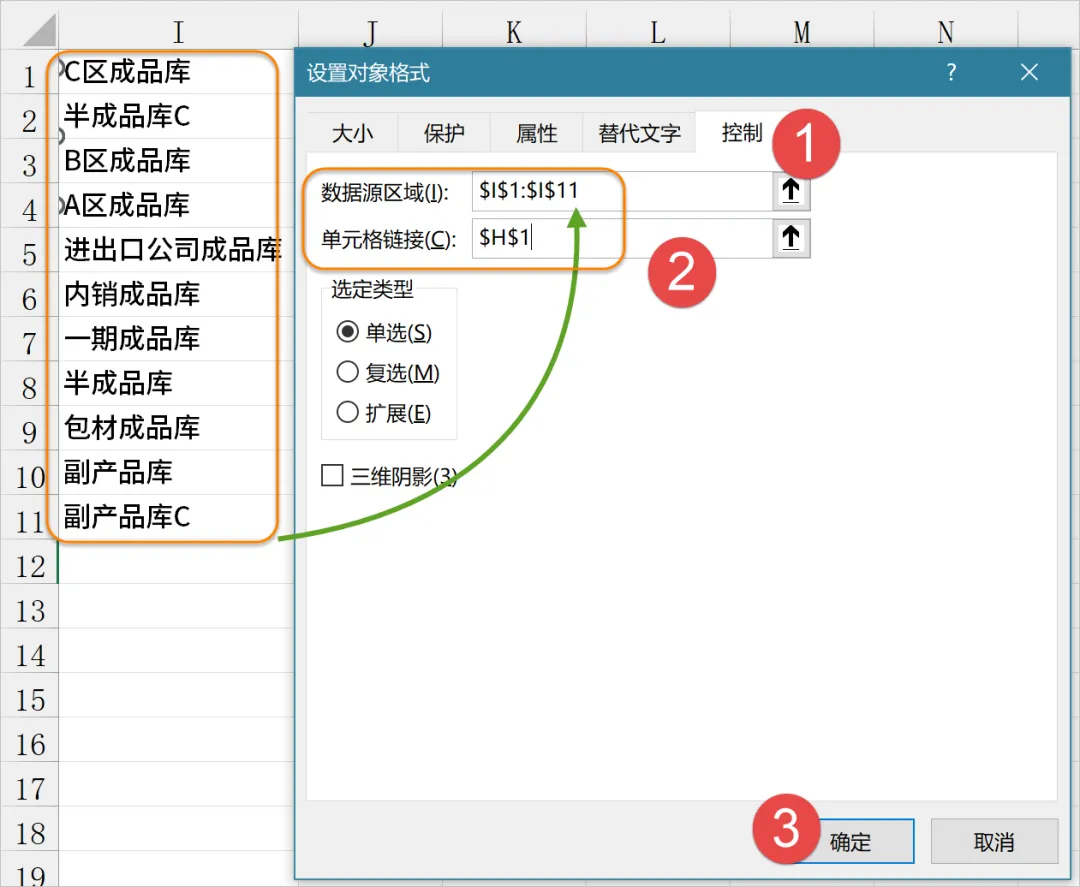Select cell I10 with 副产品库
Viewport: 1080px width, 887px height.
click(x=178, y=472)
